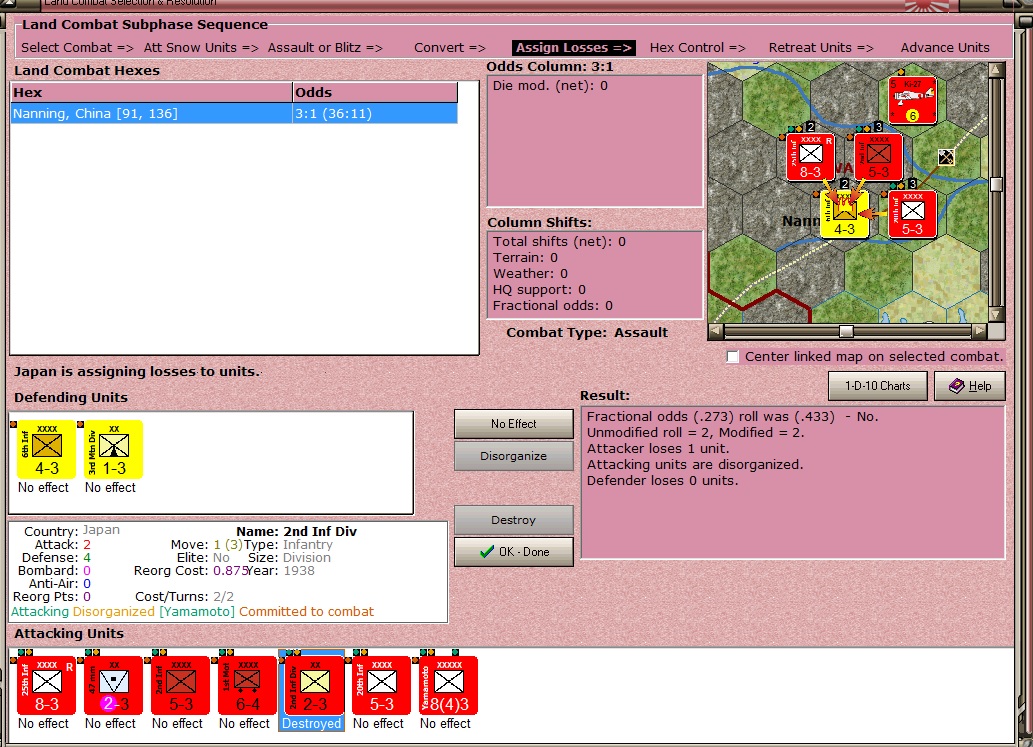This screenshot has width=1033, height=747.
Task: Click the yellow 4-3 defender on map
Action: tap(845, 215)
